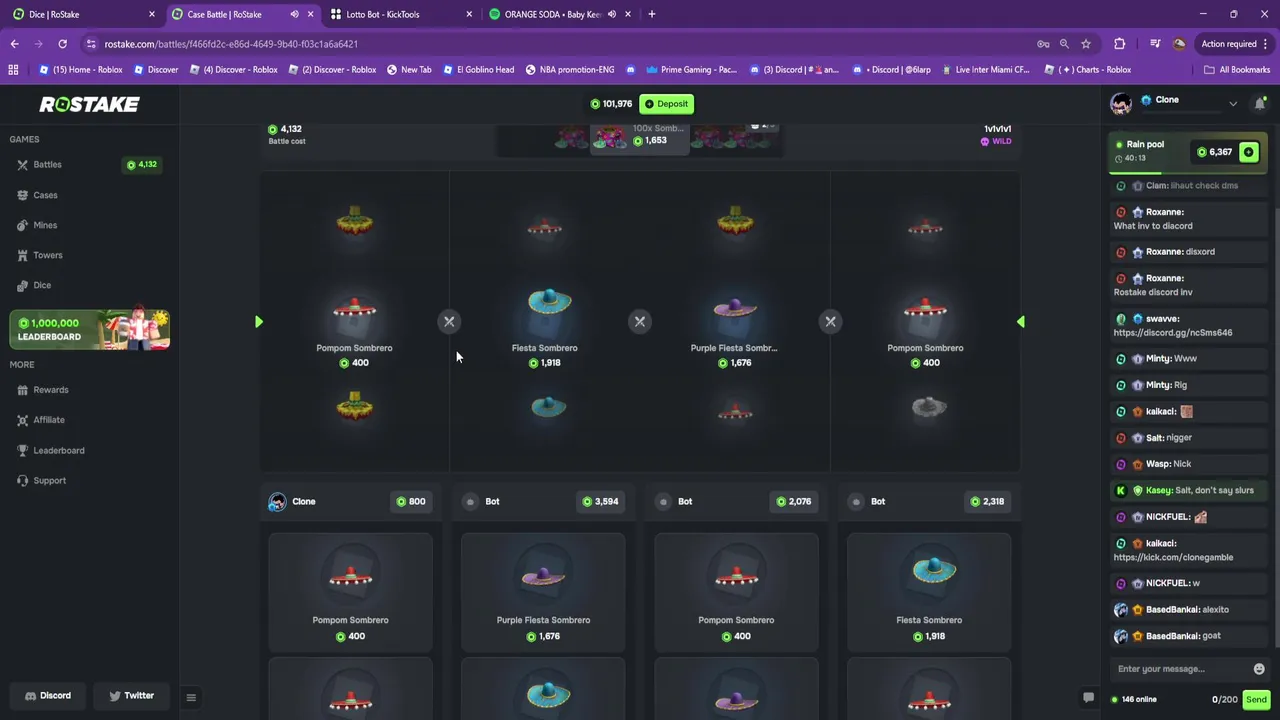Screen dimensions: 1280x720
Task: Click the 1,000,000 Leaderboard banner
Action: click(89, 329)
